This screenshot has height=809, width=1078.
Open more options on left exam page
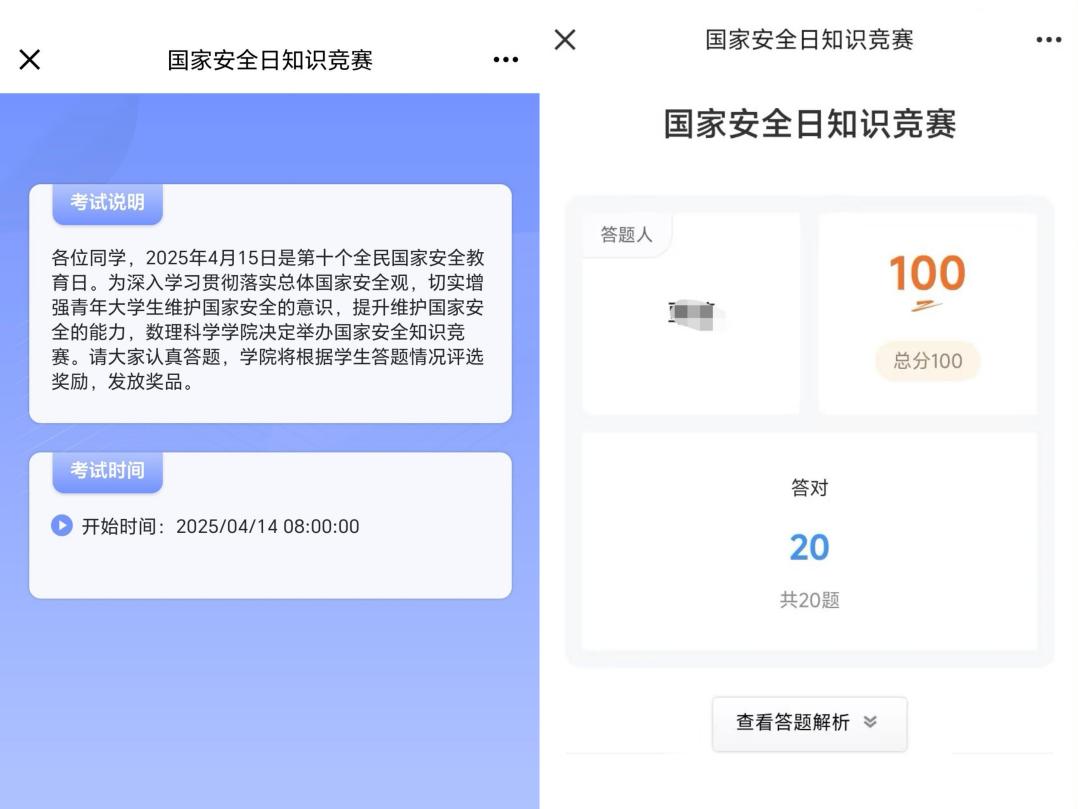point(506,60)
